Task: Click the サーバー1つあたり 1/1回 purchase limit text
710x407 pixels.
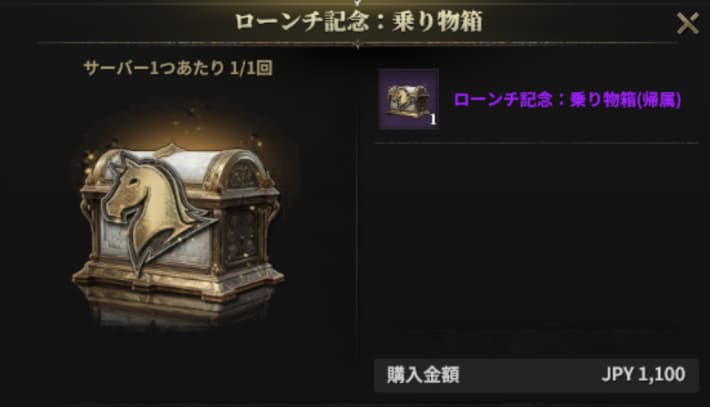Action: pyautogui.click(x=178, y=68)
